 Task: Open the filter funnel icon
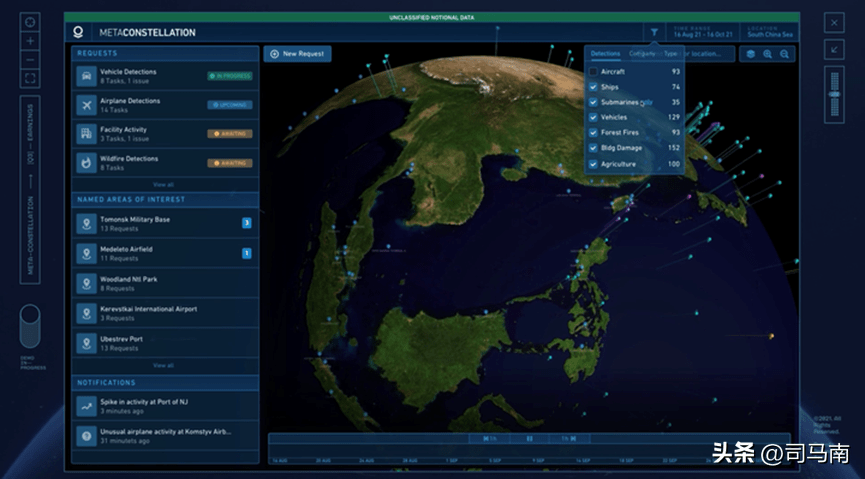(654, 32)
